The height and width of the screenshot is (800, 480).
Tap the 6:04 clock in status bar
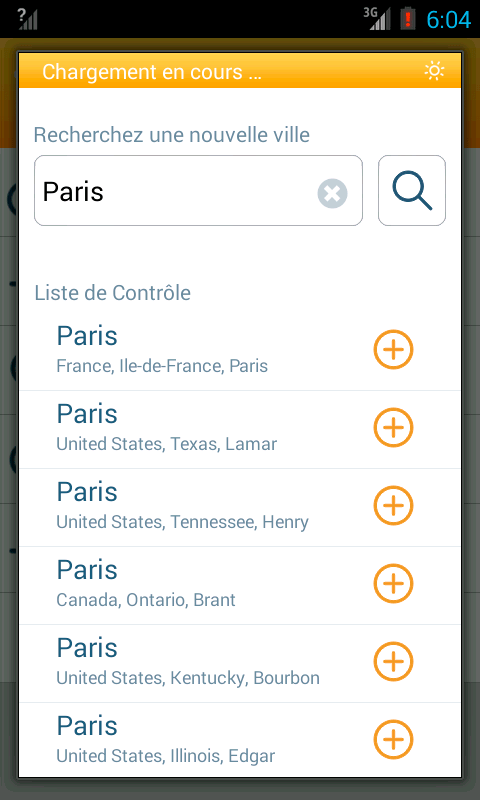point(448,20)
